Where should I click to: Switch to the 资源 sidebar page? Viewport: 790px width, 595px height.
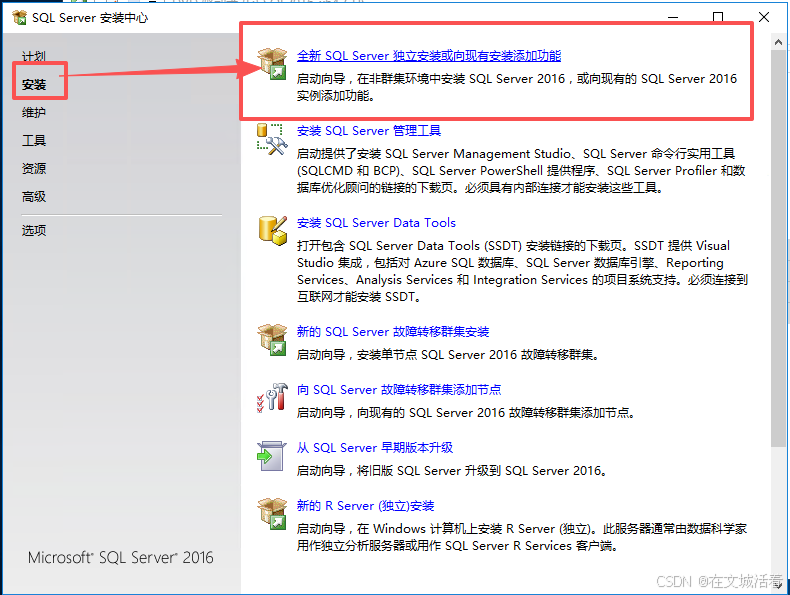coord(34,168)
